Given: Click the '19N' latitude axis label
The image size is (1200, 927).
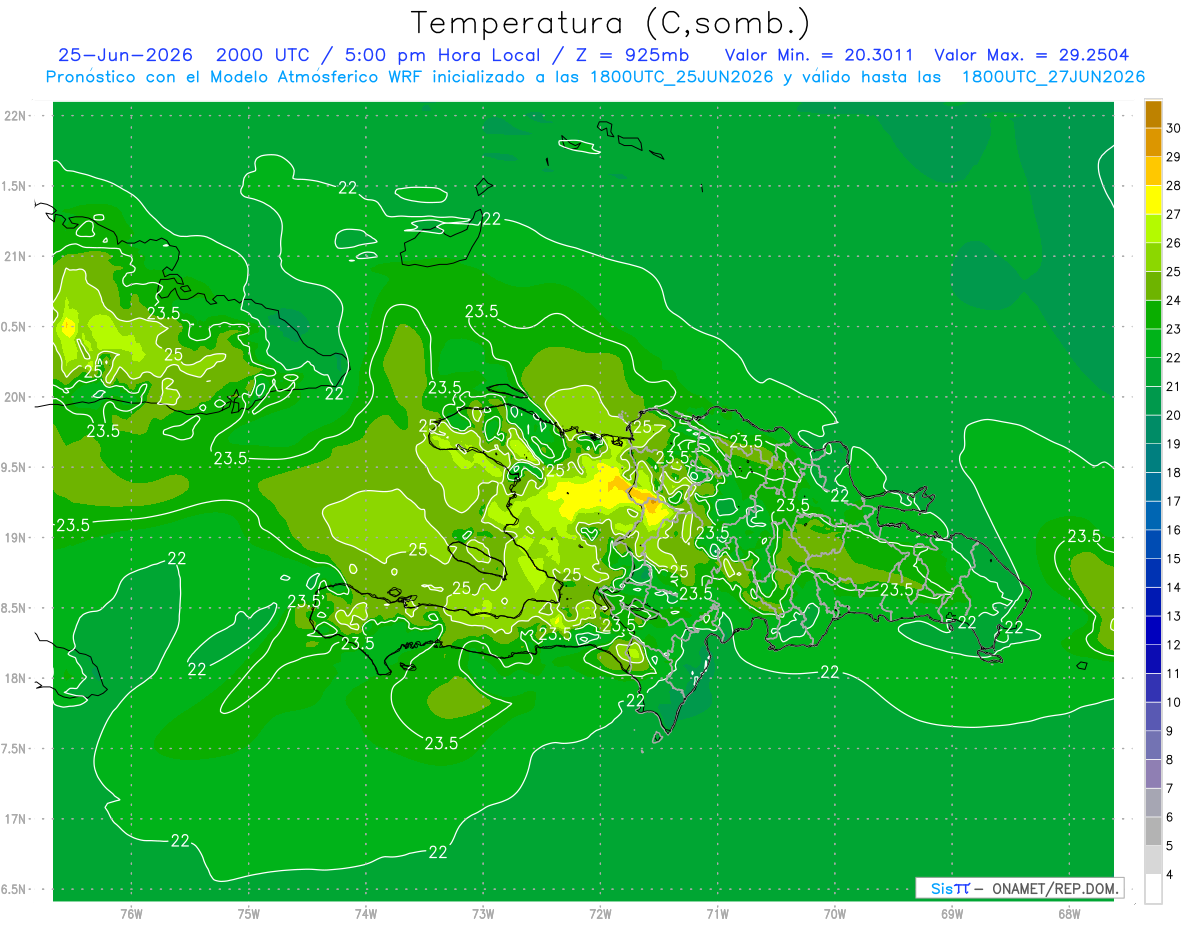Looking at the screenshot, I should point(16,537).
